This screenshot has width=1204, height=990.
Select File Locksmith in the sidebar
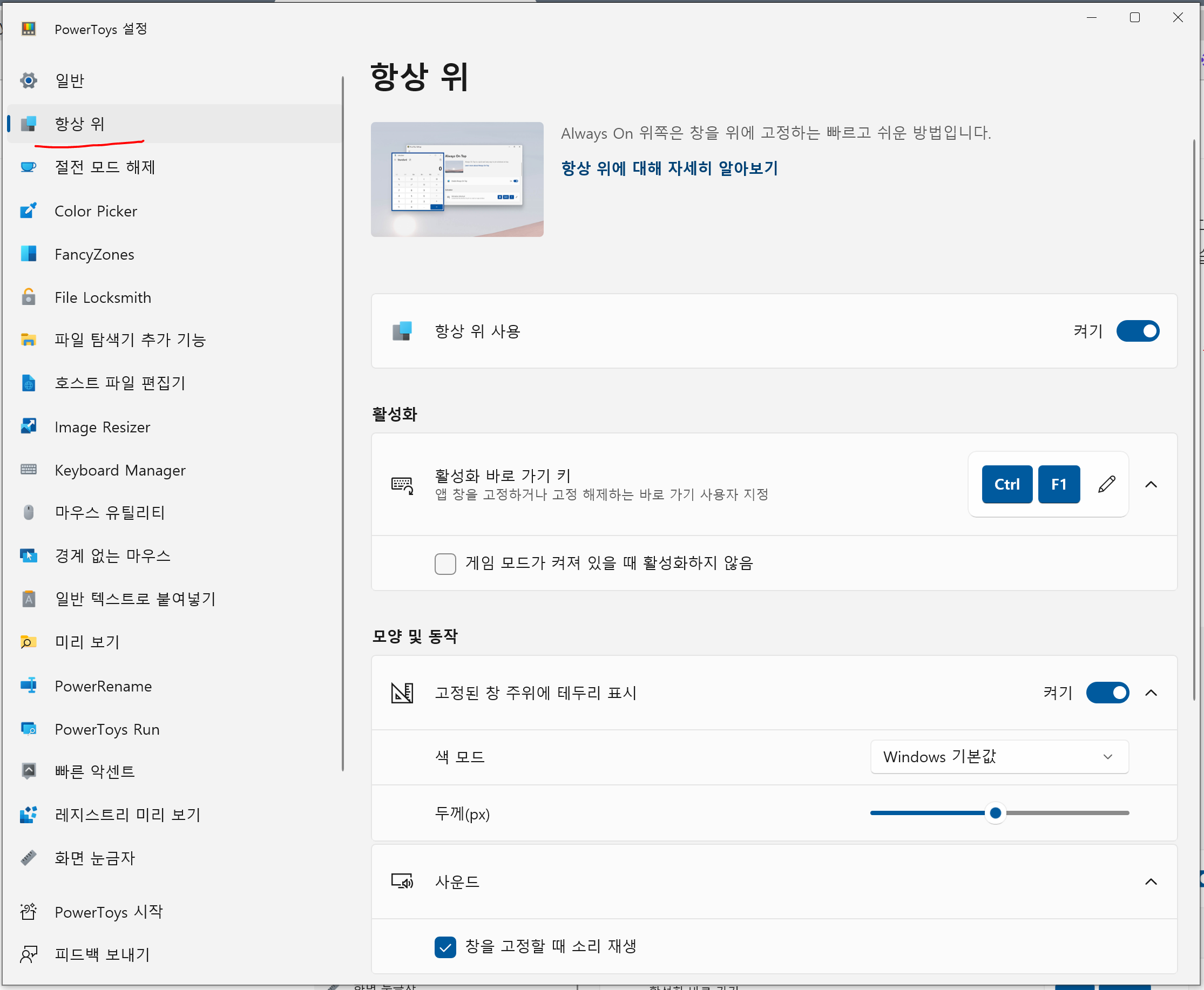(x=174, y=297)
